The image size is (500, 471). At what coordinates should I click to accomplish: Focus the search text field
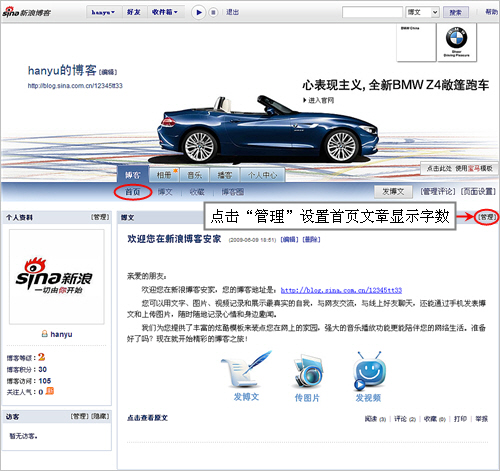tap(372, 12)
